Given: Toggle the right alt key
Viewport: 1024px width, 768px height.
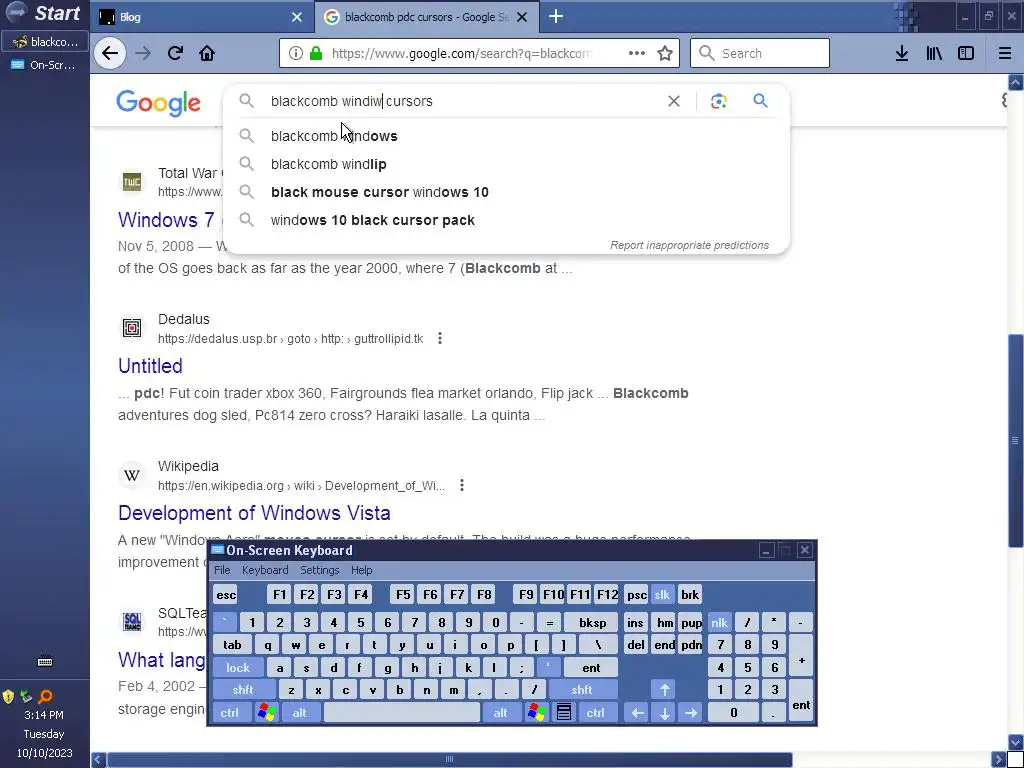Looking at the screenshot, I should tap(500, 712).
